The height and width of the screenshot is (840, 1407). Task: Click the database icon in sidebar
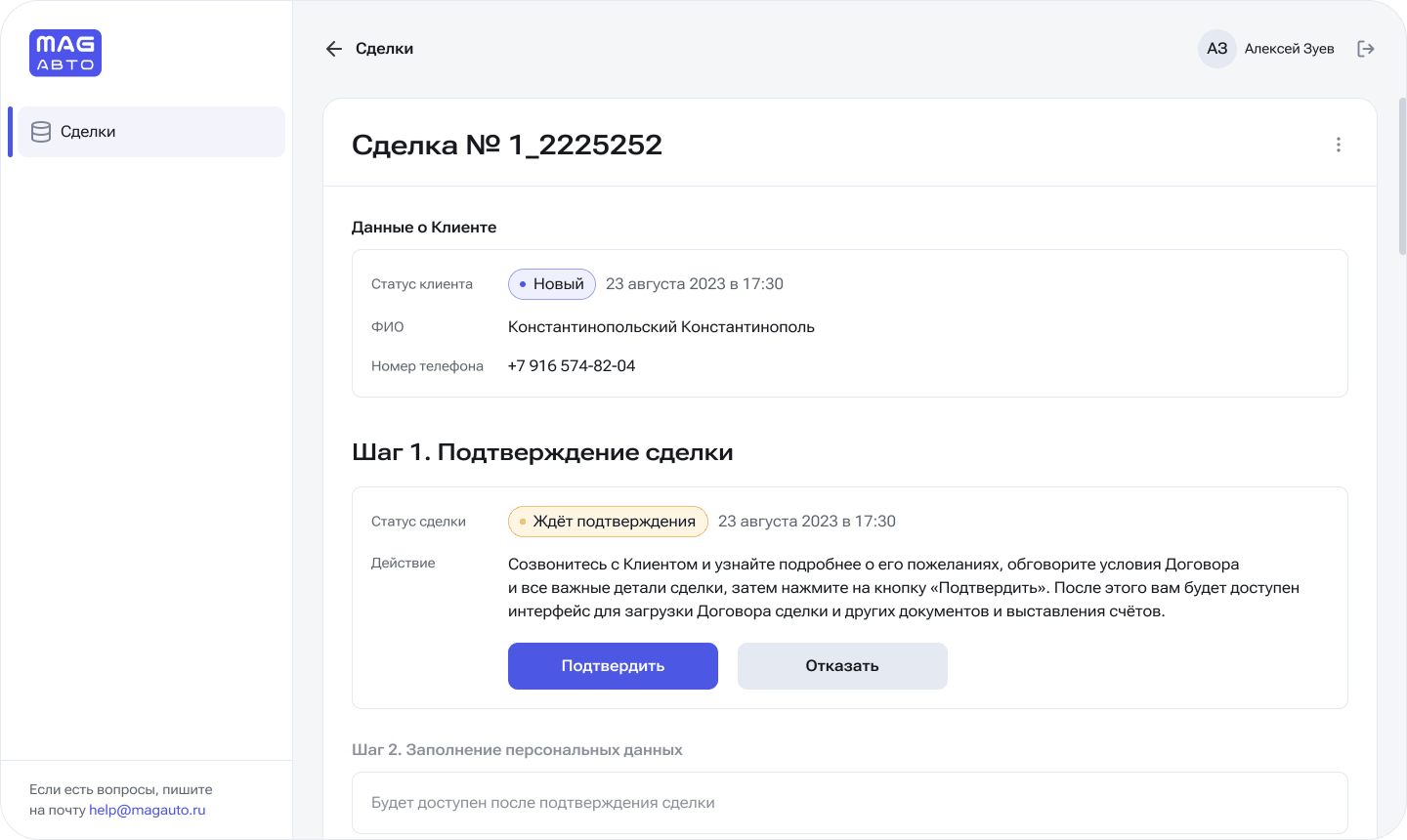[x=41, y=132]
